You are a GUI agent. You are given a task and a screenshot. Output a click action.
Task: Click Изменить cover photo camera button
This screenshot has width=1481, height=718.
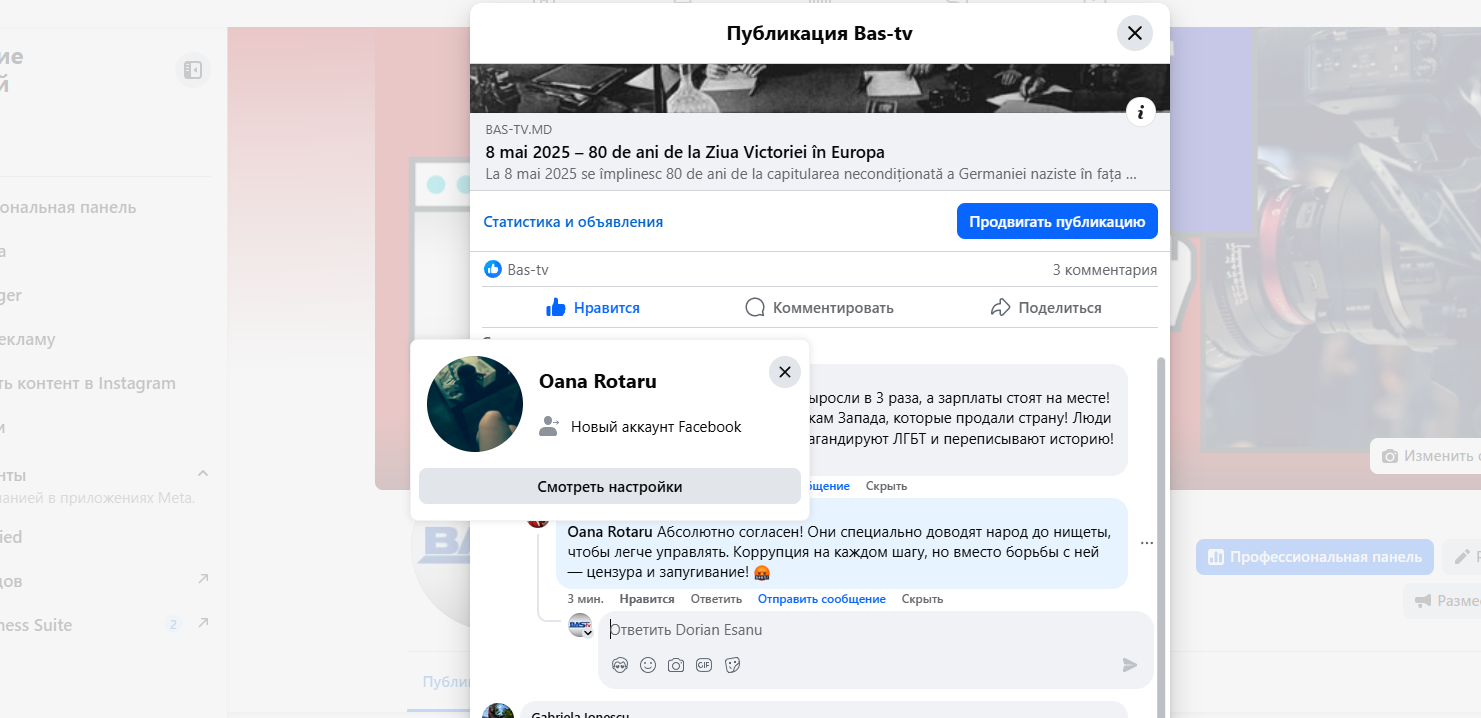(x=1426, y=456)
